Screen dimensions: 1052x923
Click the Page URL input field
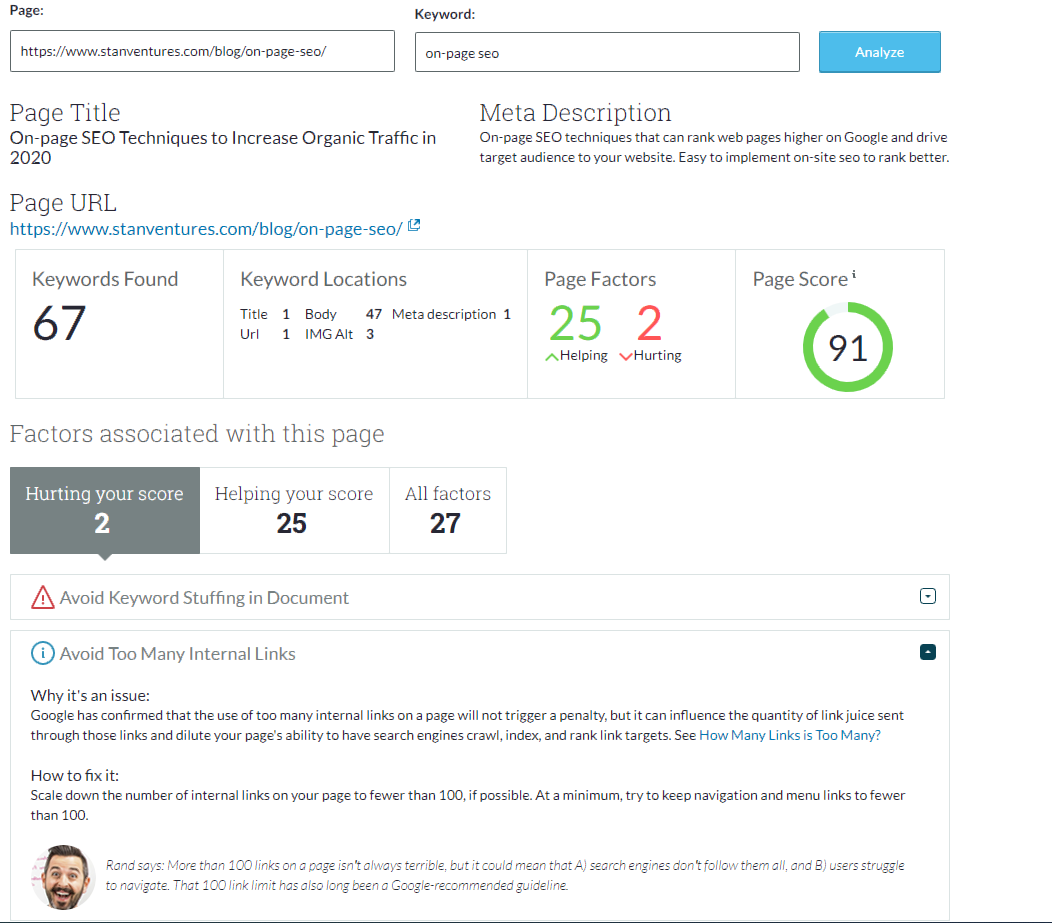(x=202, y=52)
